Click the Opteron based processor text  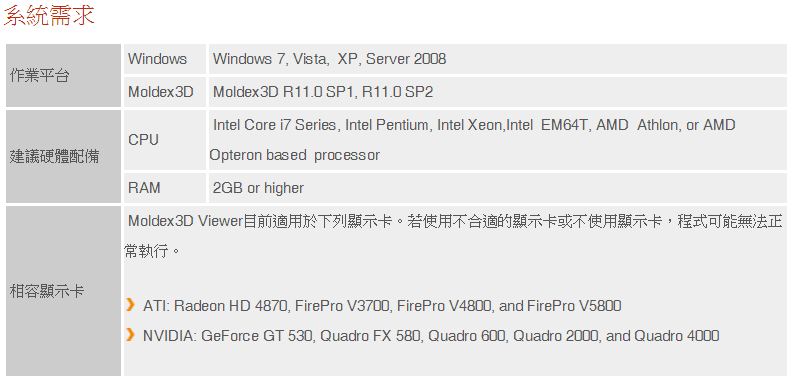point(295,155)
